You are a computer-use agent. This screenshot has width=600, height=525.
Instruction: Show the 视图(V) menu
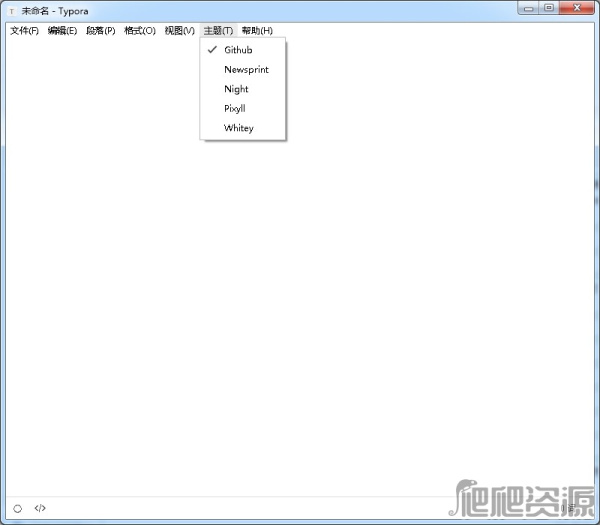click(180, 31)
